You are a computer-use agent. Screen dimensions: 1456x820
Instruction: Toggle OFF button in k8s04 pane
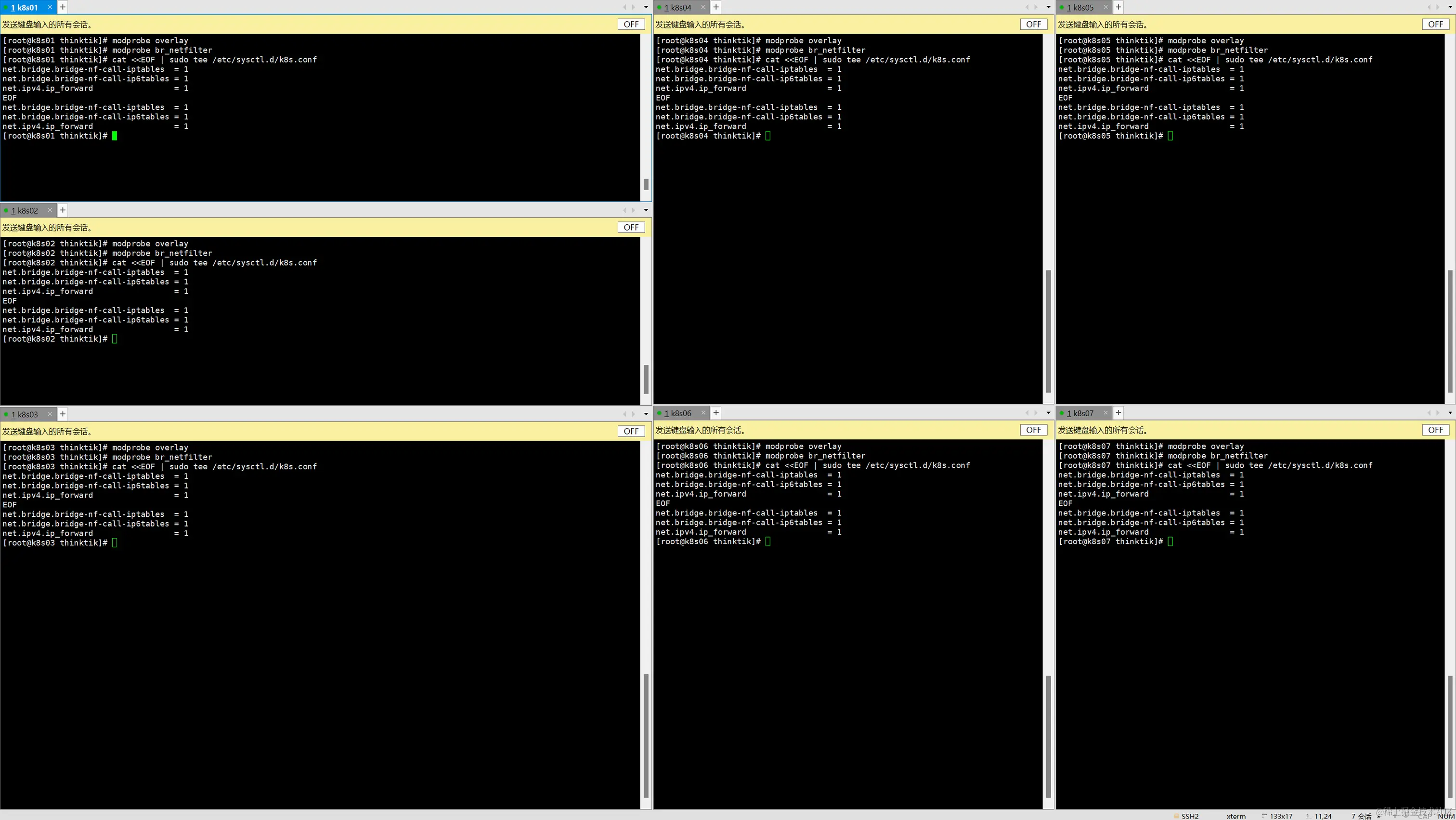[x=1033, y=24]
